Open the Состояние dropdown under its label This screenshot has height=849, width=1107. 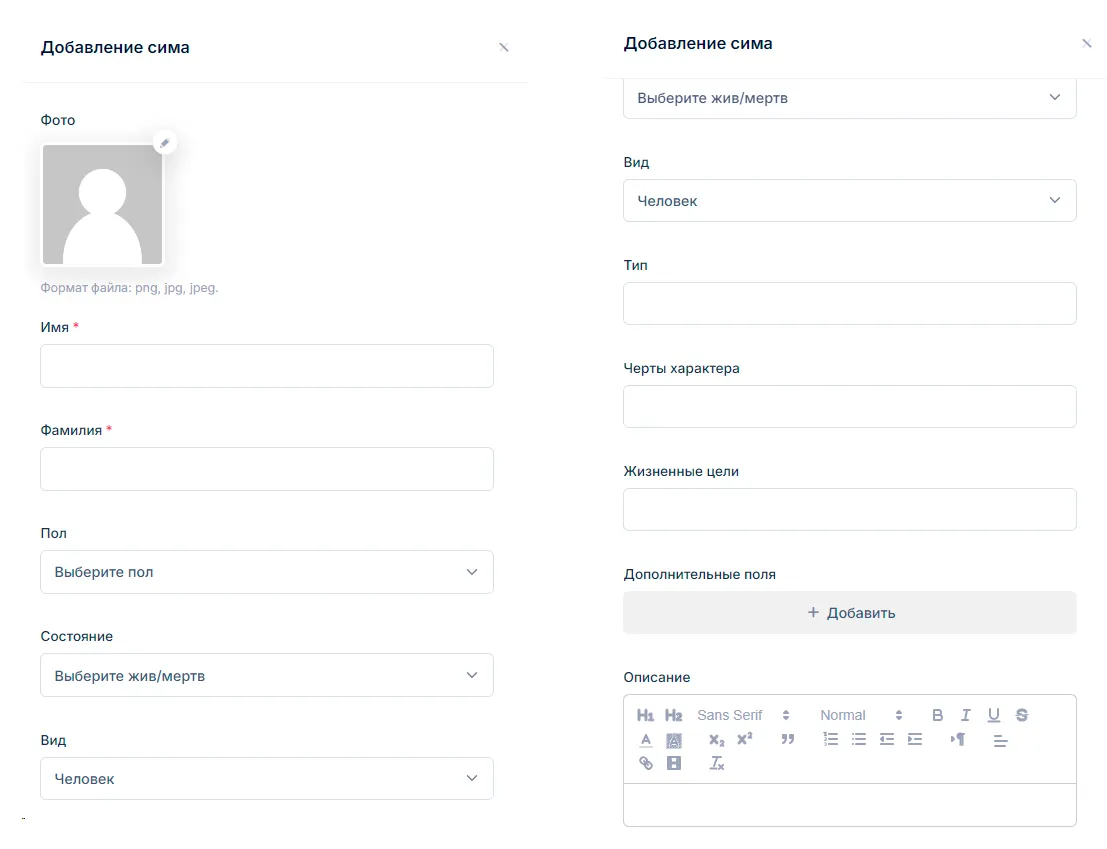pos(267,675)
